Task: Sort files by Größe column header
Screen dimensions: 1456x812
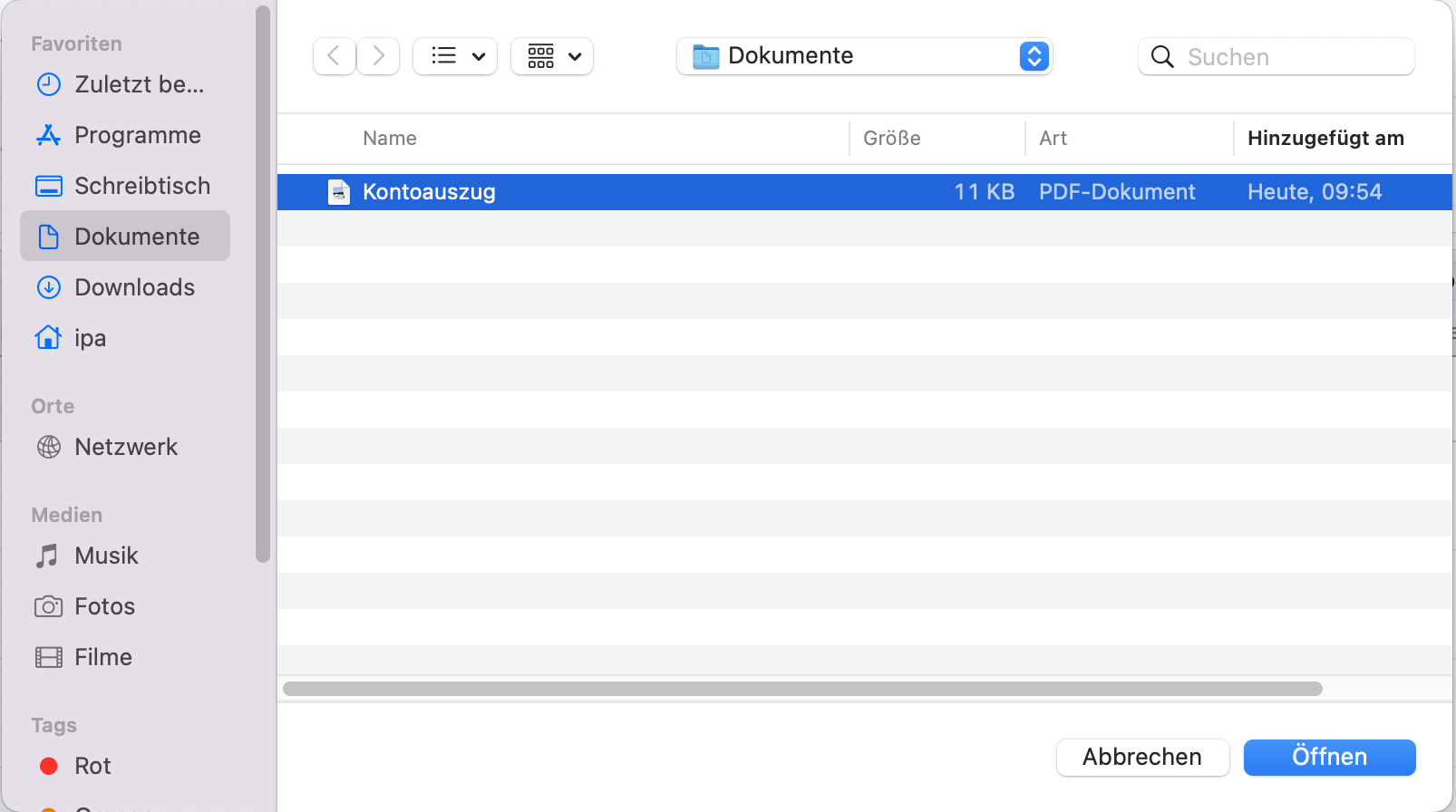Action: tap(892, 139)
